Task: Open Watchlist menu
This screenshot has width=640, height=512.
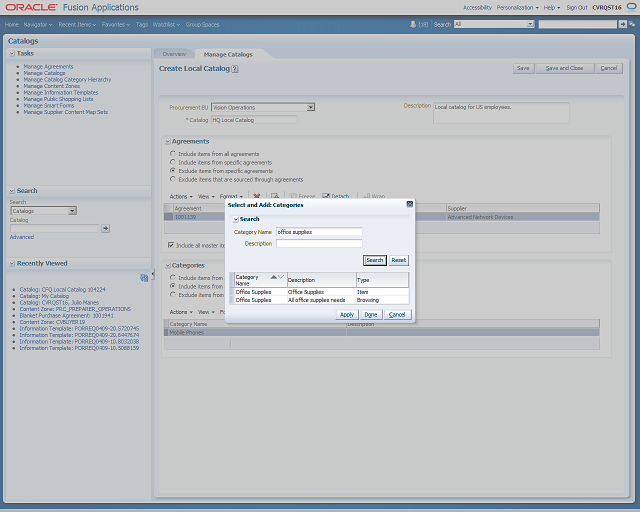Action: pyautogui.click(x=166, y=24)
